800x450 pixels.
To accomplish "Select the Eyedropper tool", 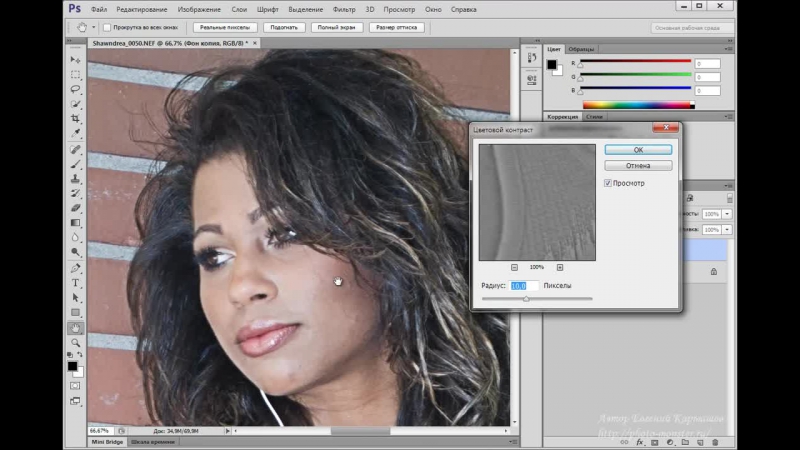I will pyautogui.click(x=76, y=134).
